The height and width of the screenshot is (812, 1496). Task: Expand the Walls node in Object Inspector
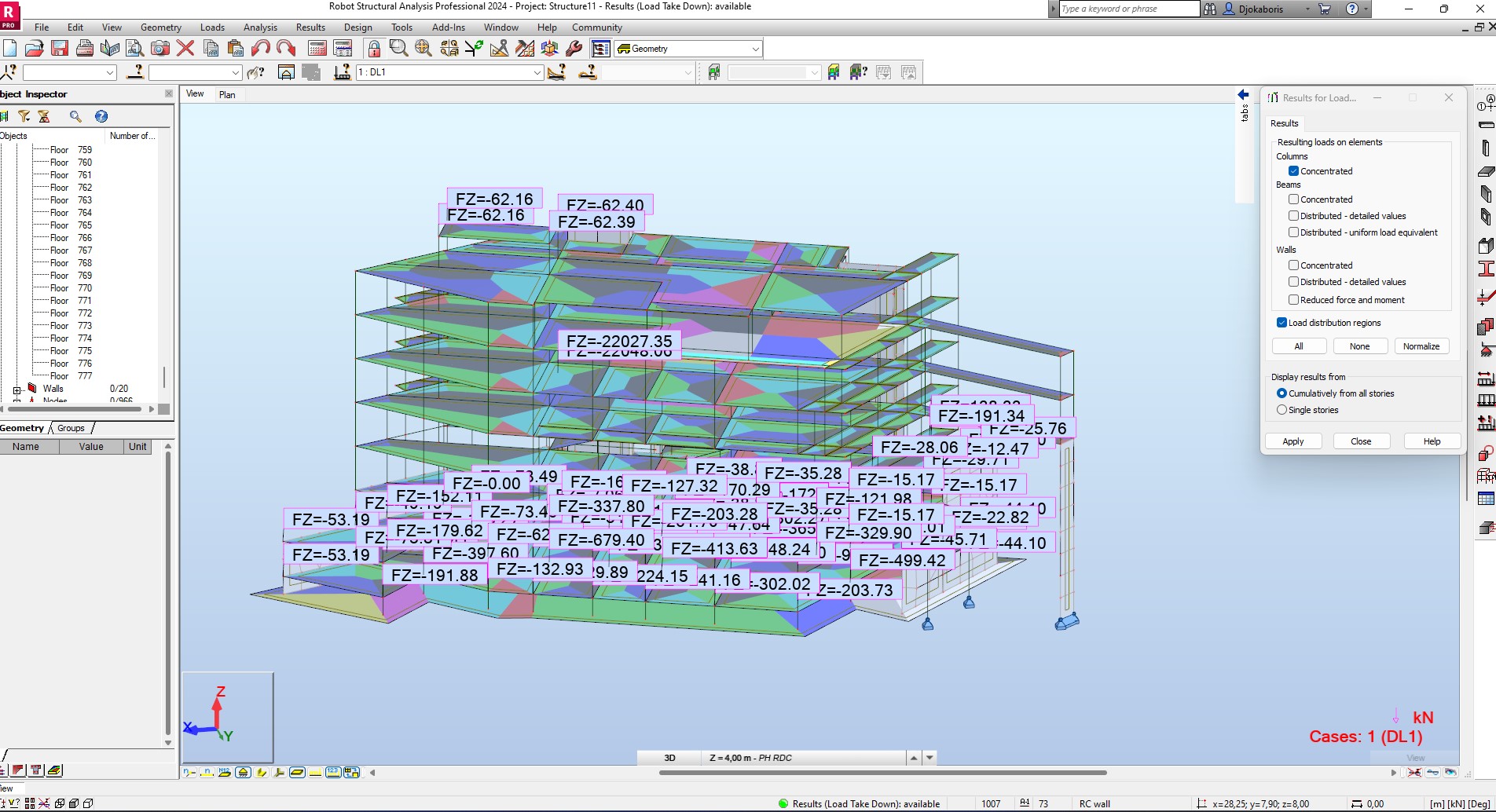pyautogui.click(x=17, y=389)
